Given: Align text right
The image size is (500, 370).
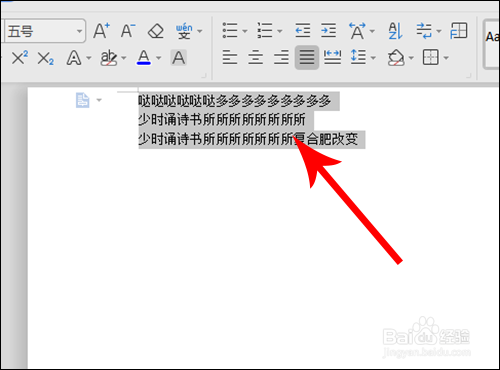Looking at the screenshot, I should click(x=281, y=58).
